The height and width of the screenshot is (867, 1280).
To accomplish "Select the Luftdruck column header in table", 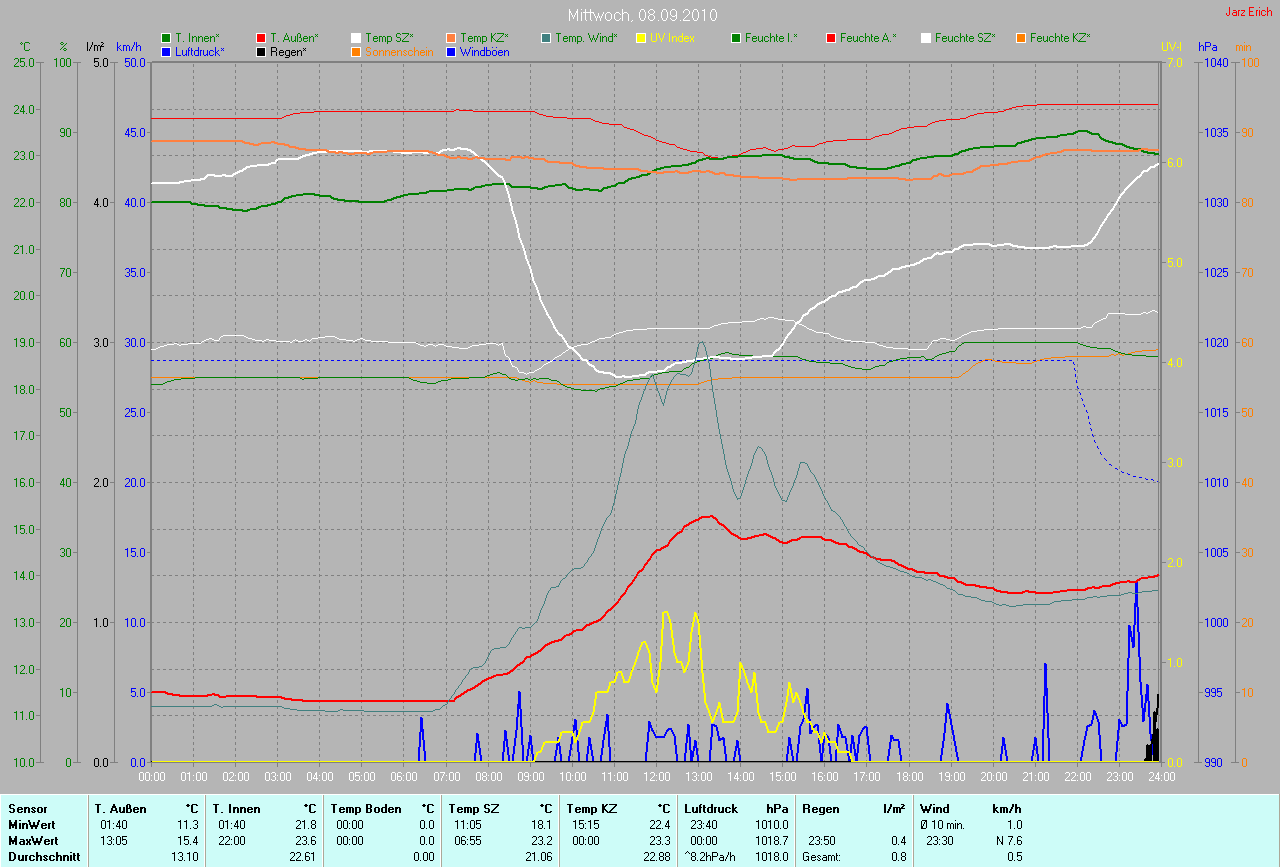I will tap(711, 808).
